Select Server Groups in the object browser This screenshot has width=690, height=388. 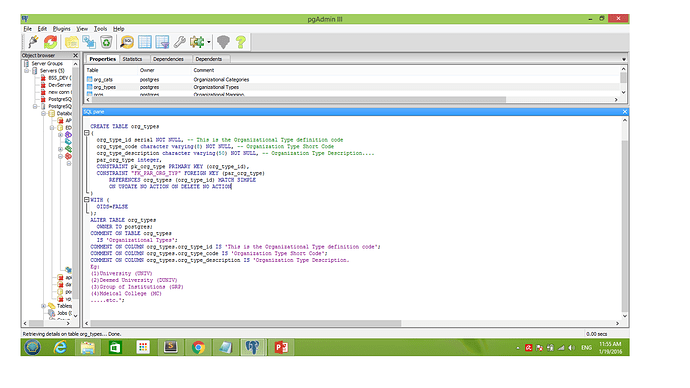pyautogui.click(x=47, y=63)
